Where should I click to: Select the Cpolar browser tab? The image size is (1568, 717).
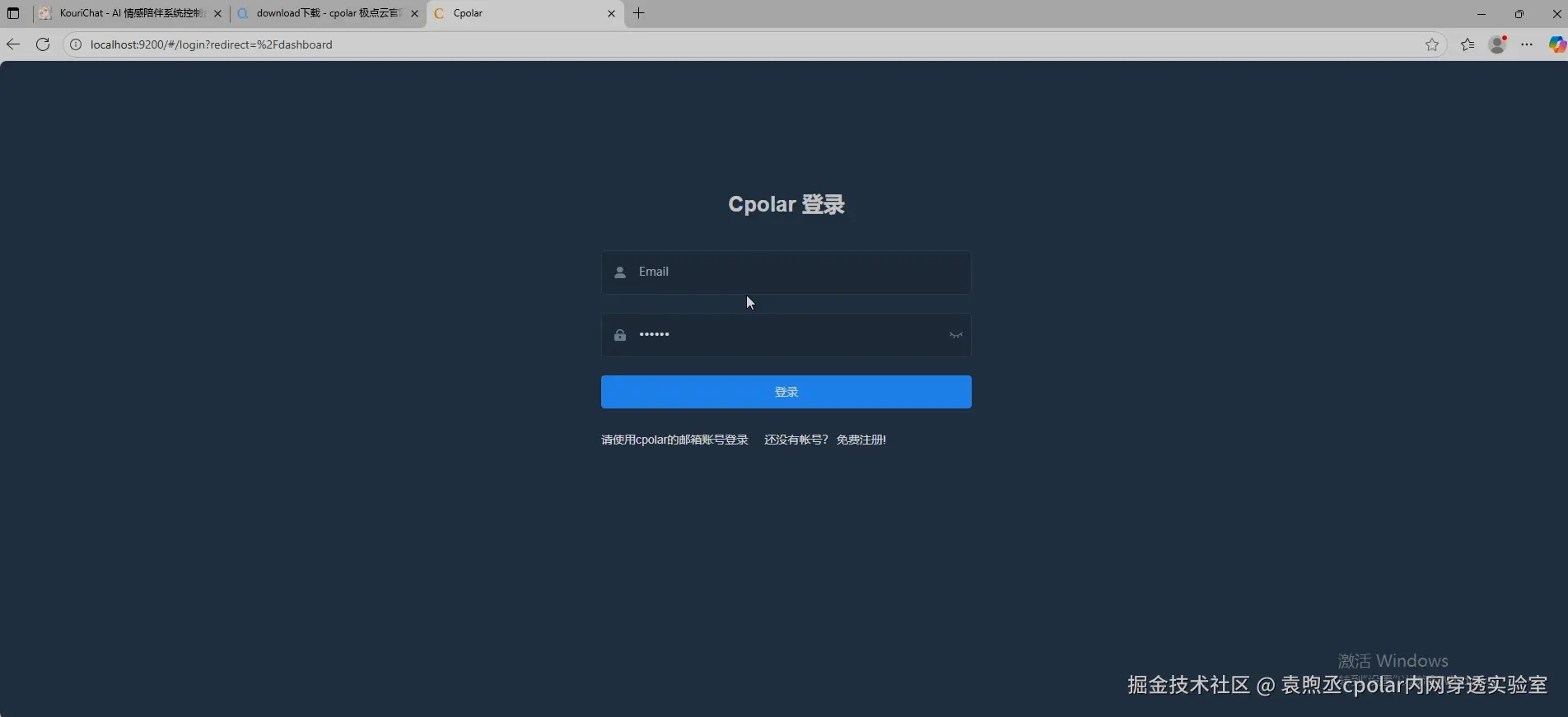(525, 13)
